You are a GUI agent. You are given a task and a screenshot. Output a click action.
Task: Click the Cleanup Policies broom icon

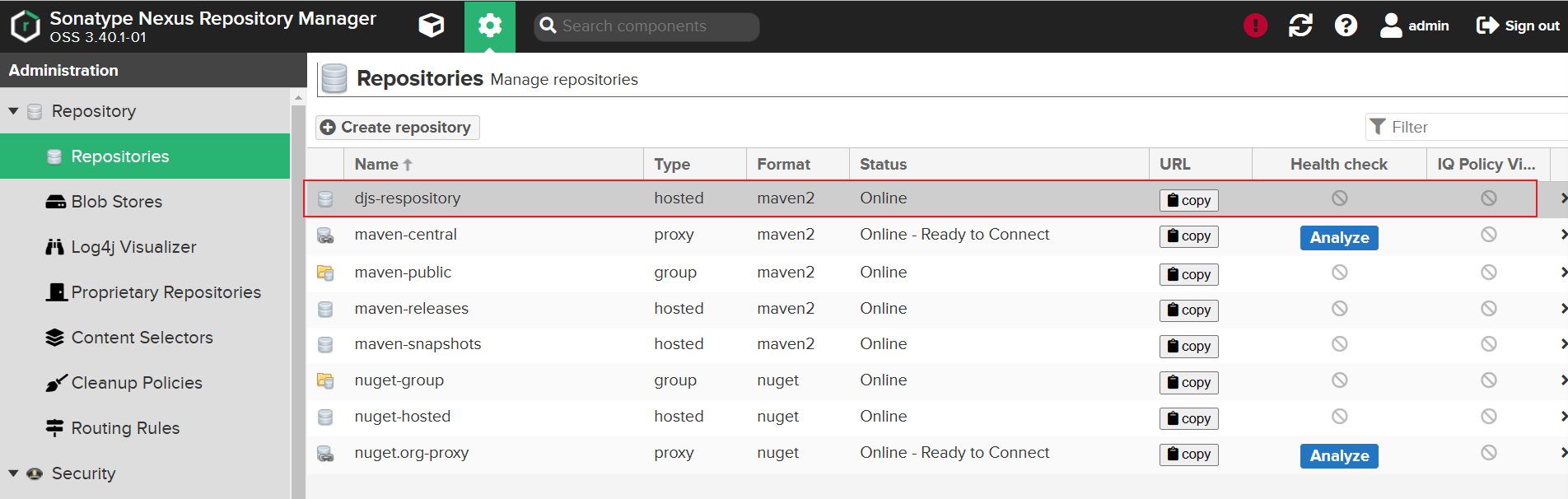[x=55, y=383]
